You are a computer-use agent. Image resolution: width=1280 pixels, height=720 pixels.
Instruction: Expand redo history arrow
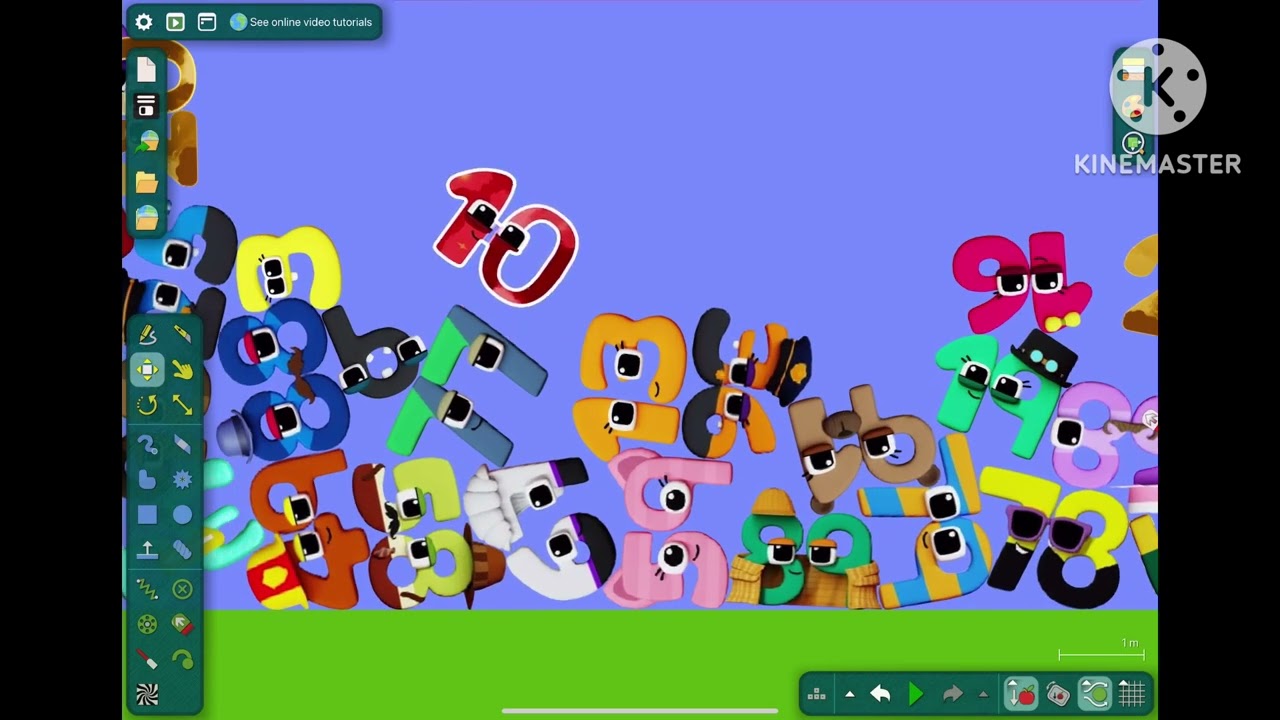[983, 694]
